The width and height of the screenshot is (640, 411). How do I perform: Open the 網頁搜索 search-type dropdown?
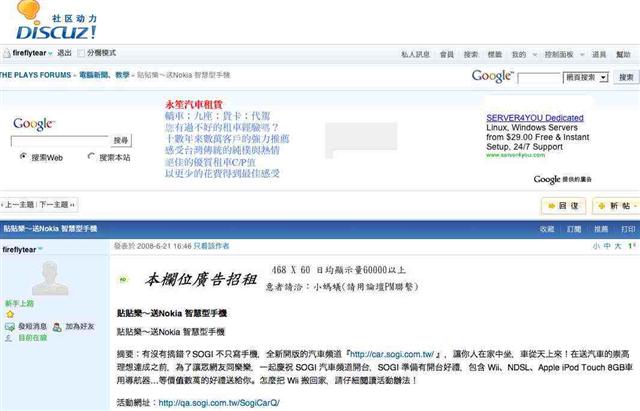click(586, 78)
